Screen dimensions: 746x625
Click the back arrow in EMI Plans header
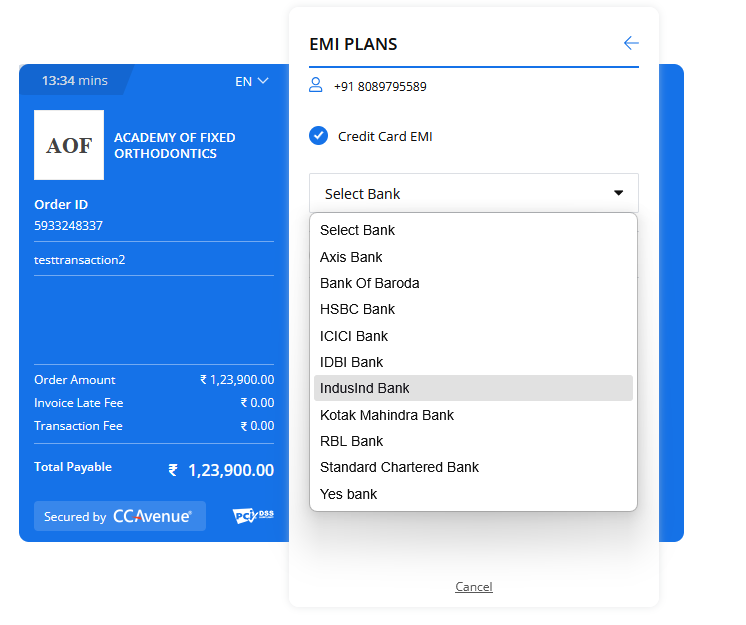pyautogui.click(x=630, y=43)
